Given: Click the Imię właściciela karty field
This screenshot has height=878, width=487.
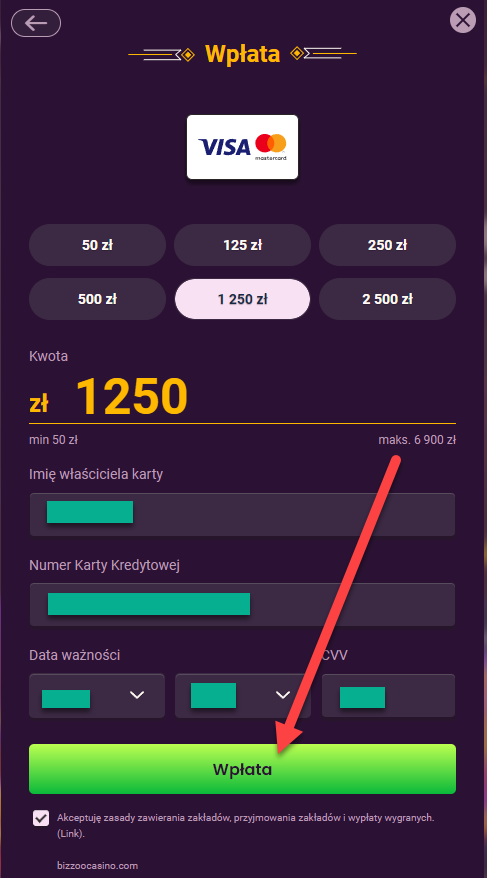Looking at the screenshot, I should 242,515.
